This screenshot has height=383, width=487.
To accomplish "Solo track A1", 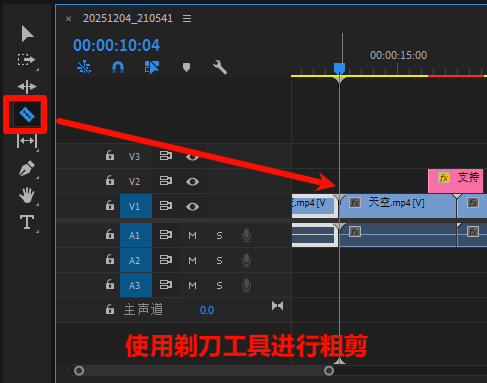I will tap(219, 236).
